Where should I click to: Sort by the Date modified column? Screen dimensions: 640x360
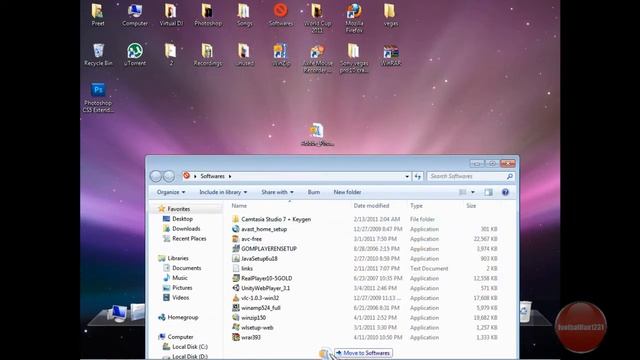click(371, 206)
